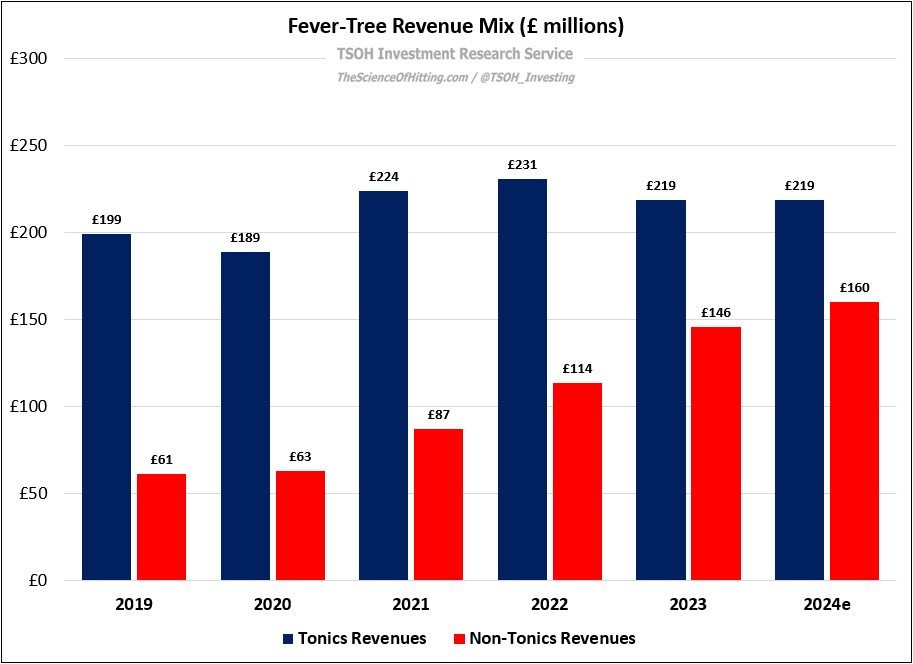This screenshot has width=913, height=664.
Task: Select the 2021 navy tonics bar
Action: (x=384, y=386)
